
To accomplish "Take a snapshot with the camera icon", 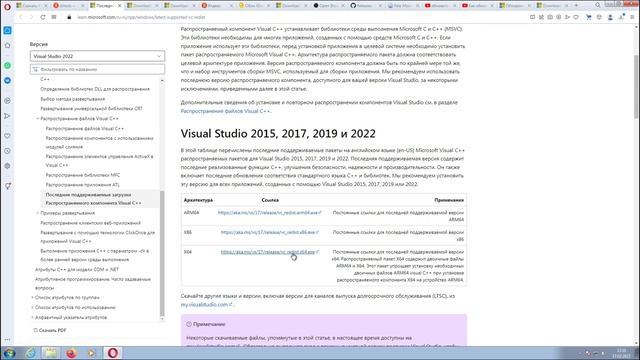I will [550, 17].
